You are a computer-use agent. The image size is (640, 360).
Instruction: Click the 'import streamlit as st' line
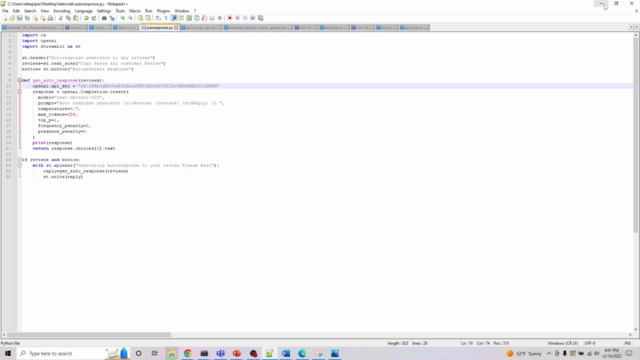click(51, 47)
